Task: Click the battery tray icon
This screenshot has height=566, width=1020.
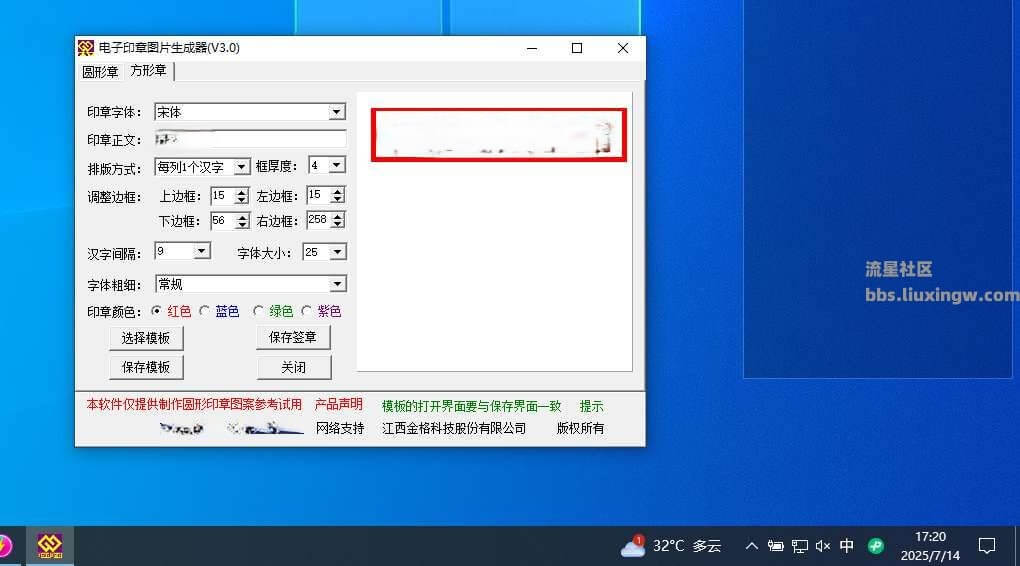Action: click(775, 546)
